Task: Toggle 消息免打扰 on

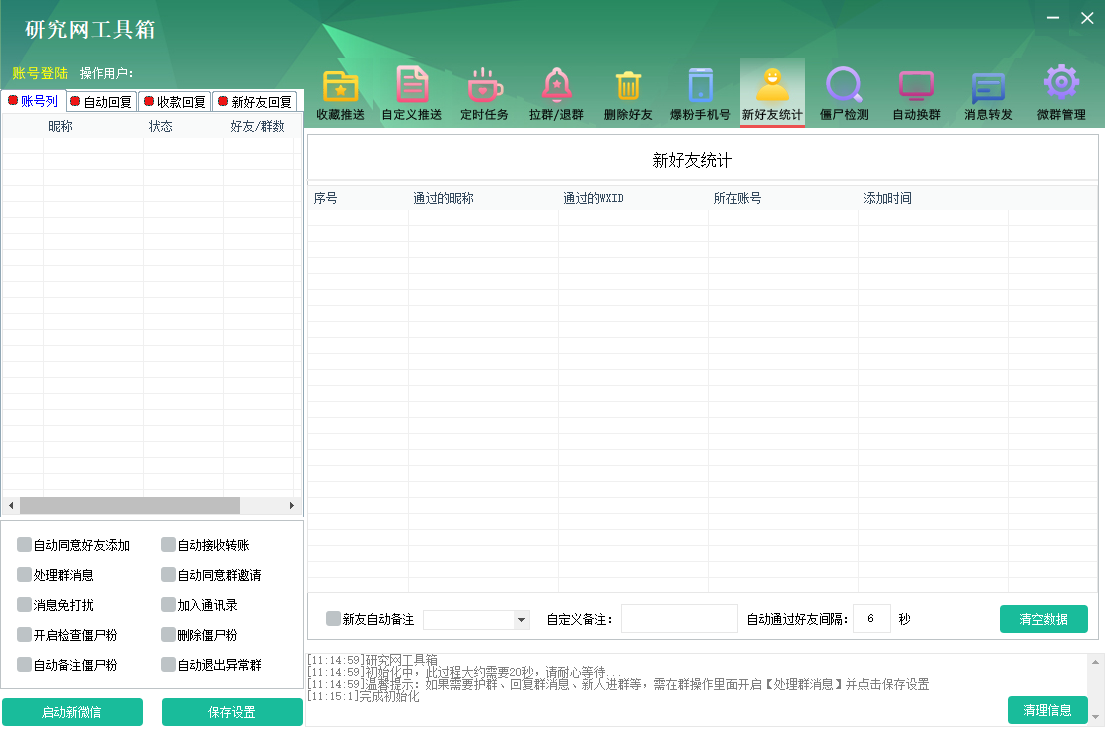Action: tap(22, 604)
